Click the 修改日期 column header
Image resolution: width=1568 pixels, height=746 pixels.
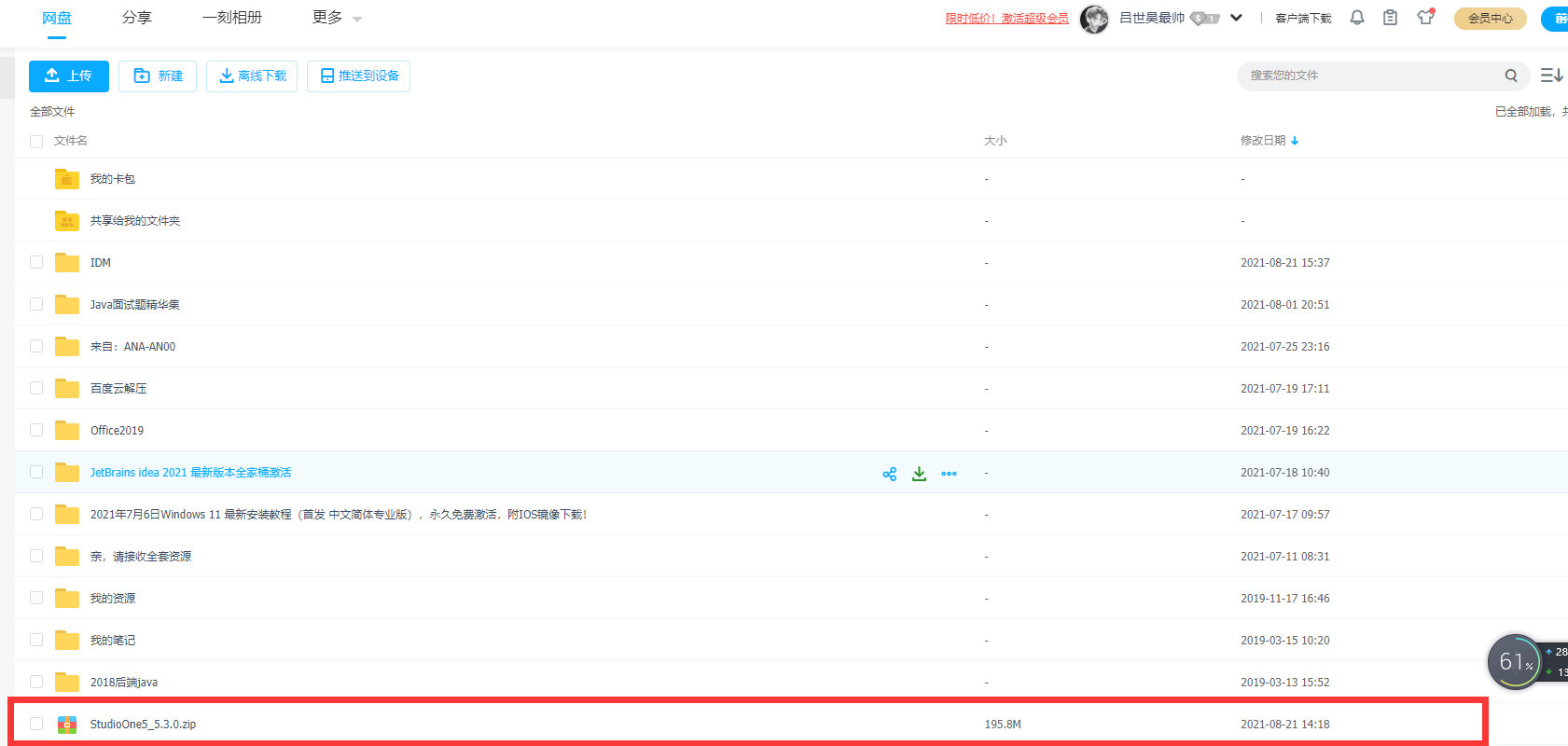click(1263, 141)
